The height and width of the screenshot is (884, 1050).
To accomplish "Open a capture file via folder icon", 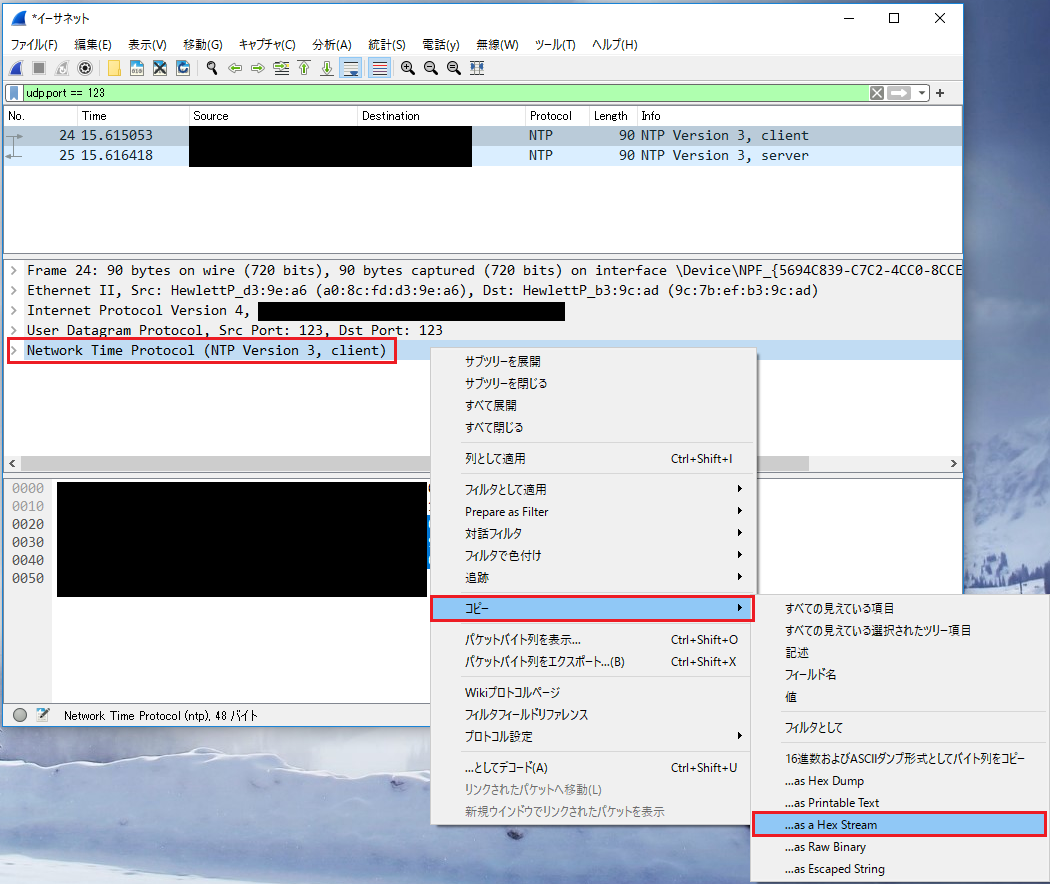I will tap(114, 68).
